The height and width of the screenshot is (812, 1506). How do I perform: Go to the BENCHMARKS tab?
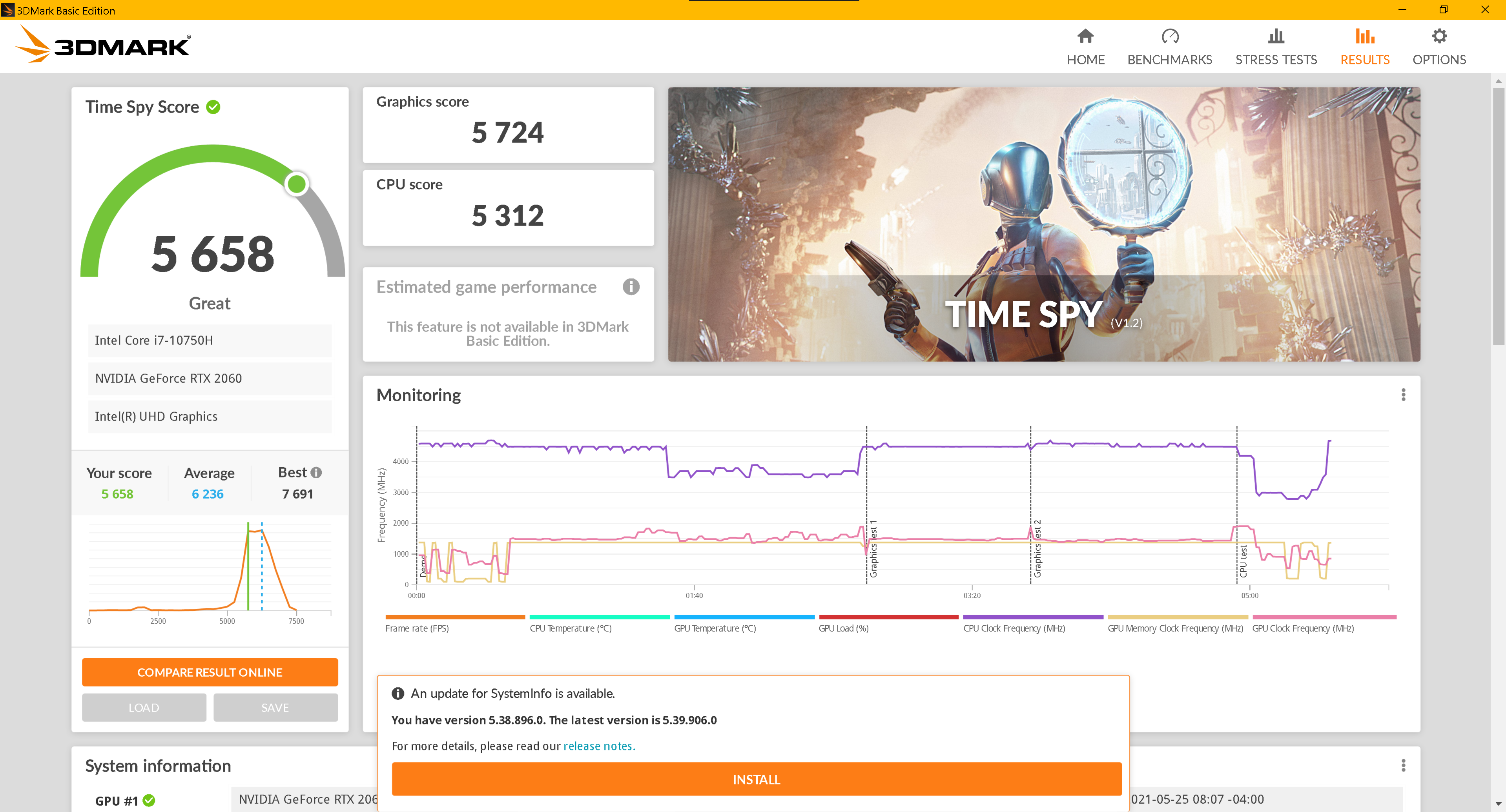click(x=1169, y=47)
